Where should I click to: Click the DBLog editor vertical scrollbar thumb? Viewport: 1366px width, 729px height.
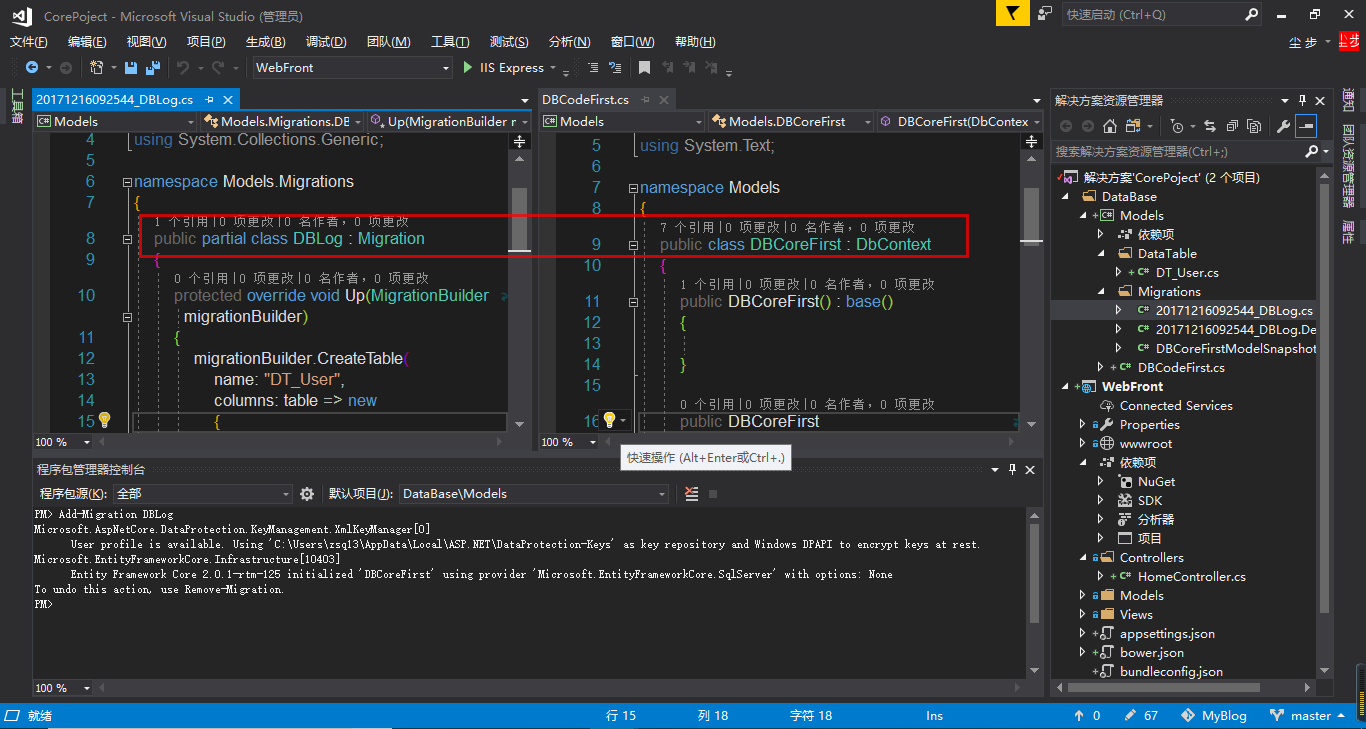(520, 219)
